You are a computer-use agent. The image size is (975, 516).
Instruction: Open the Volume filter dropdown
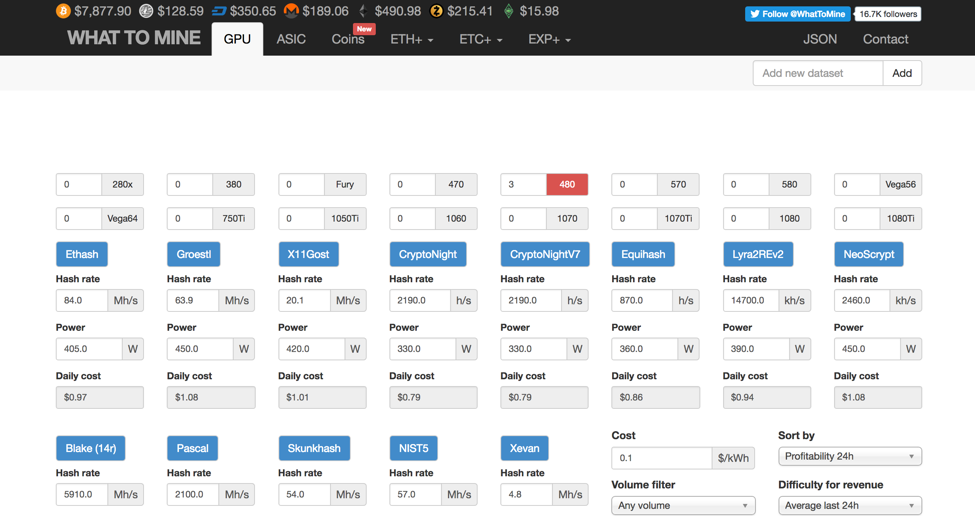click(x=683, y=505)
